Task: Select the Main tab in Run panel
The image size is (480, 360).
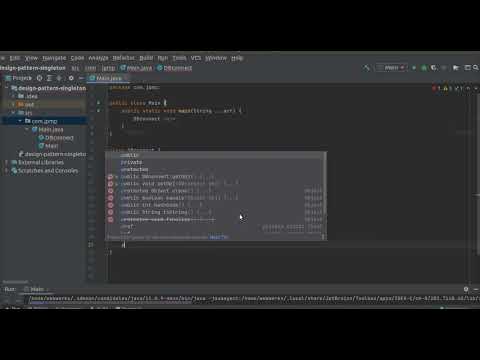Action: pyautogui.click(x=37, y=289)
